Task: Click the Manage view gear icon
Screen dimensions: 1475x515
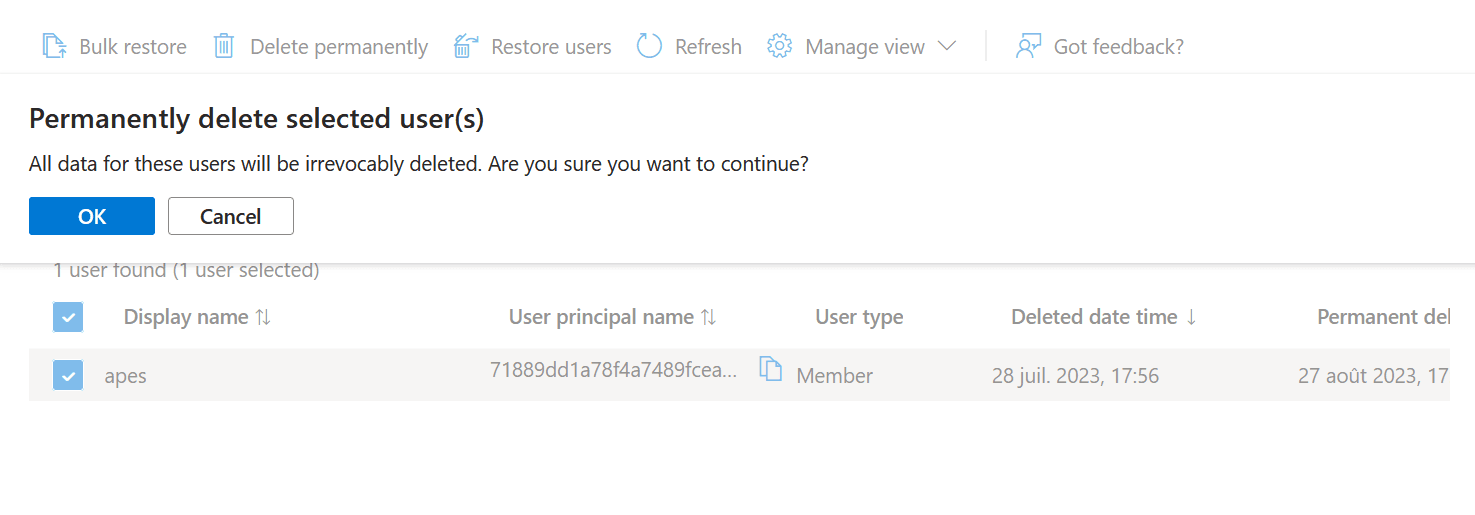Action: point(780,46)
